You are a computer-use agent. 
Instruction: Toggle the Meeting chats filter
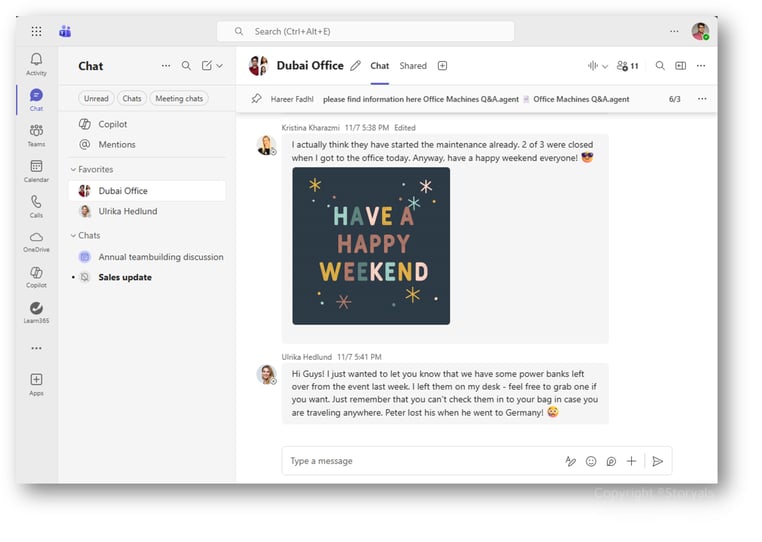click(179, 98)
